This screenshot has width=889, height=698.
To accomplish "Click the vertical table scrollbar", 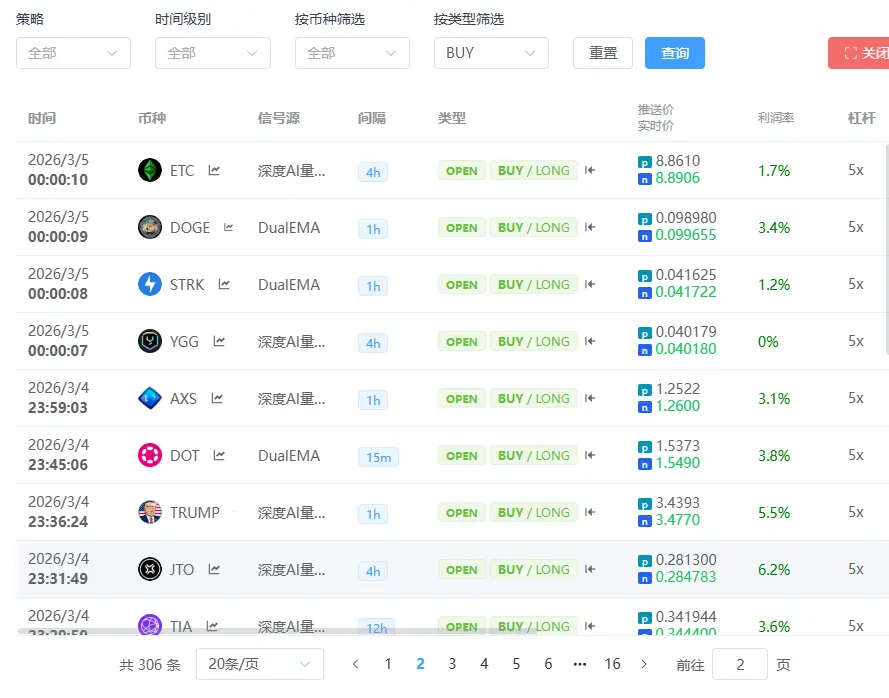I will tap(886, 249).
